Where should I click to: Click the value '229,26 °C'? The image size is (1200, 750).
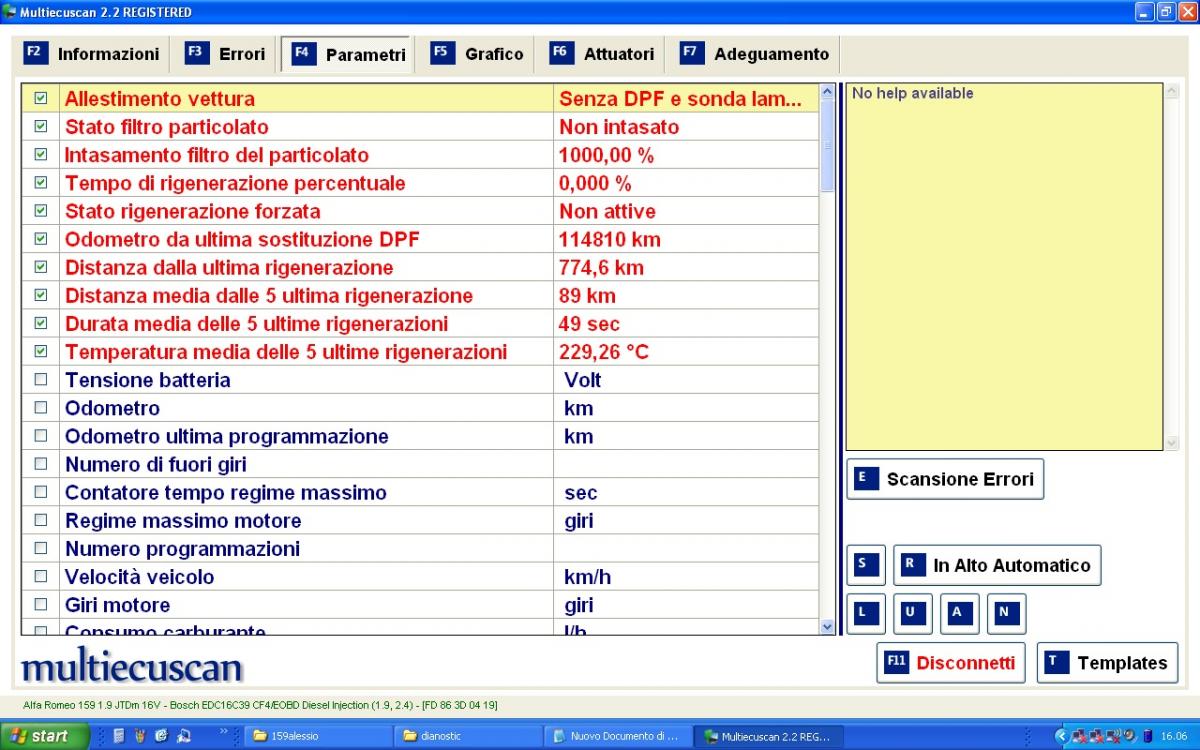(604, 351)
